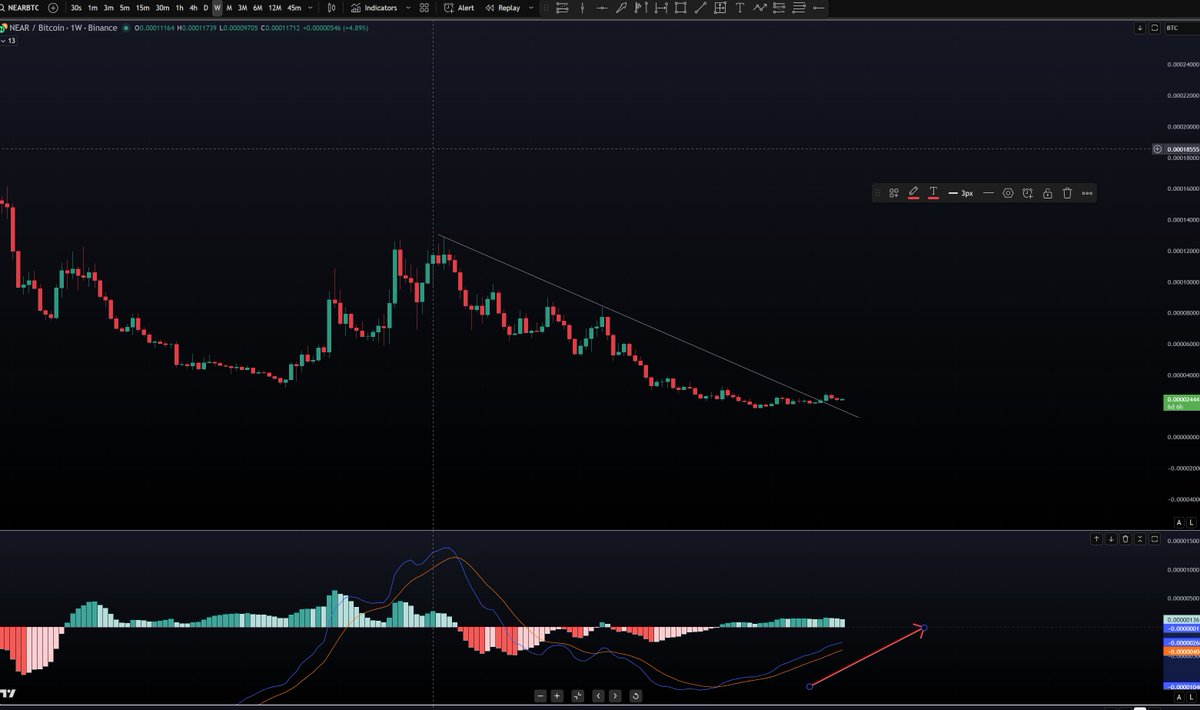Image resolution: width=1200 pixels, height=710 pixels.
Task: Toggle auto scale A on indicator pane
Action: (x=1179, y=696)
